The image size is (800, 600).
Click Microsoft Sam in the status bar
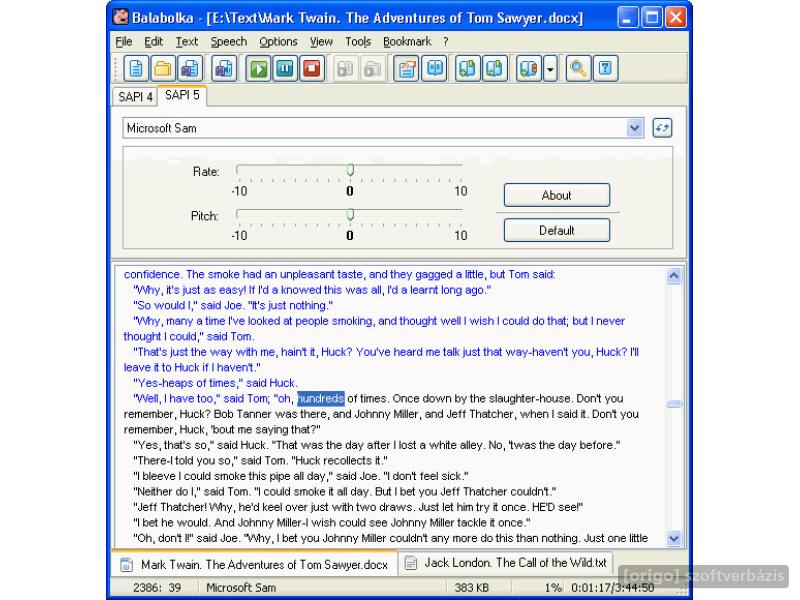(241, 588)
